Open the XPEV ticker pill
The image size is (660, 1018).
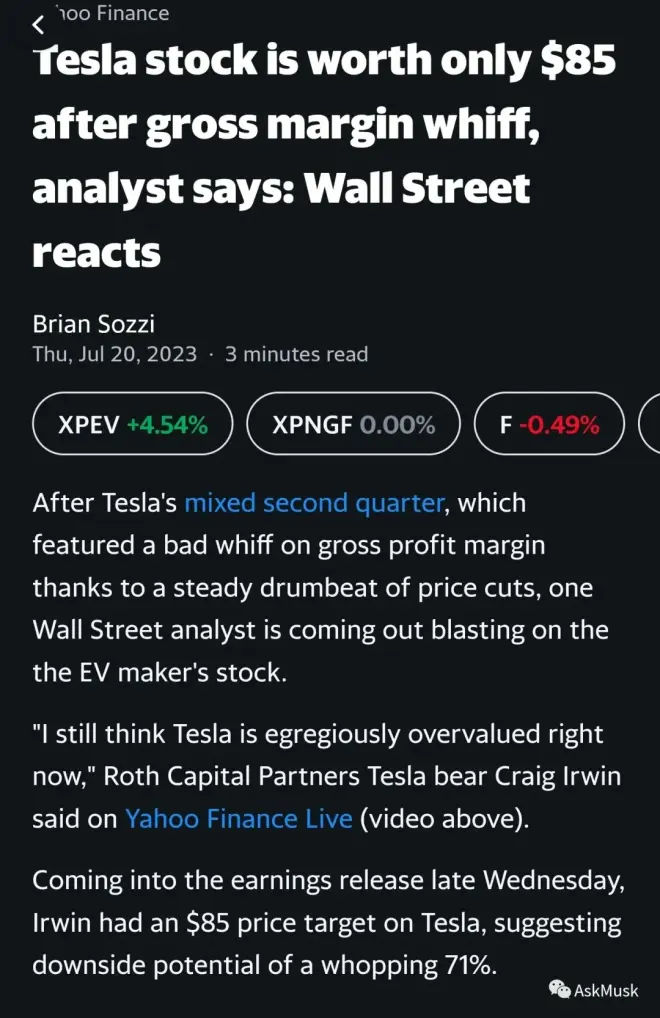(132, 425)
